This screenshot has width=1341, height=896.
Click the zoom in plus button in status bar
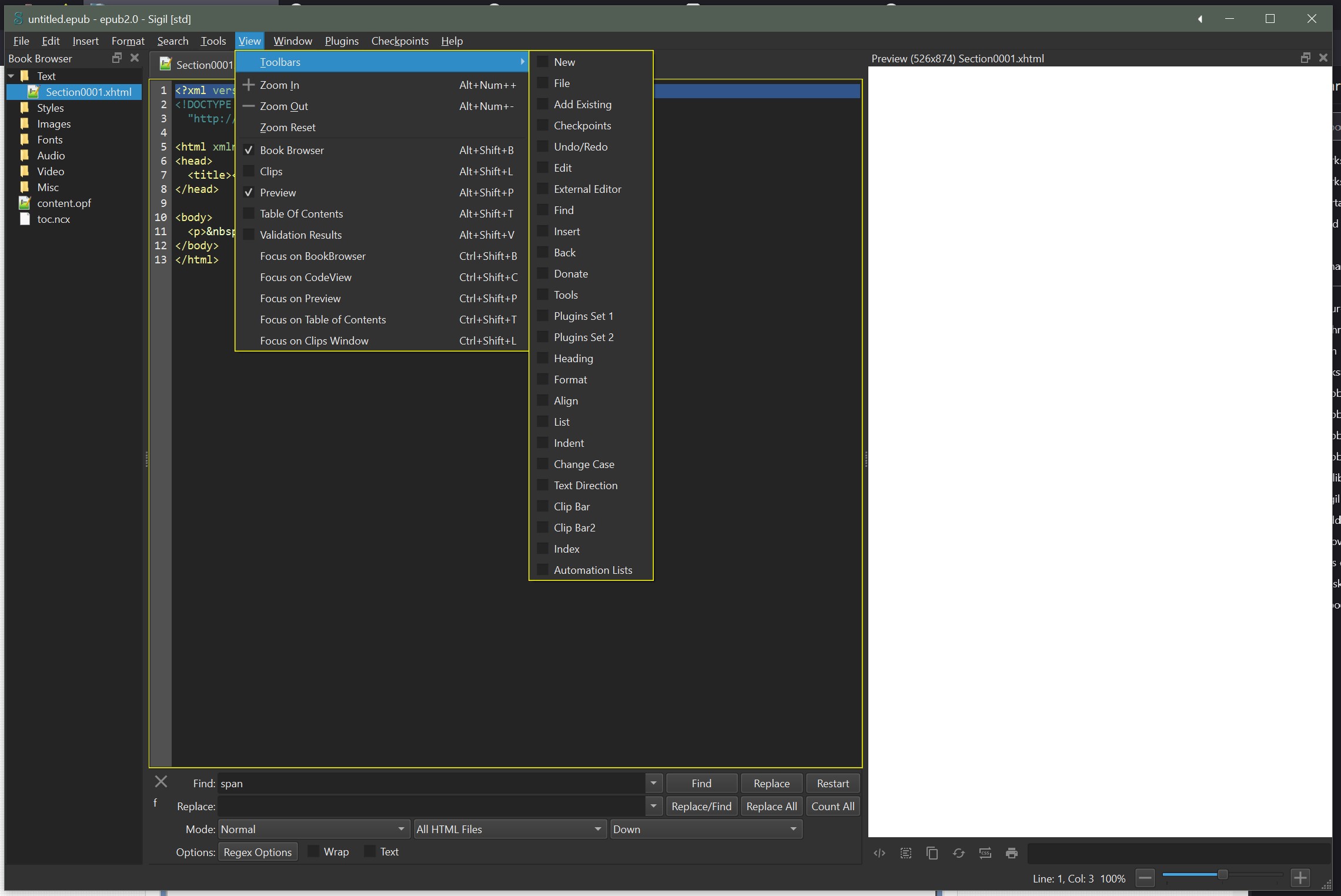pos(1300,878)
